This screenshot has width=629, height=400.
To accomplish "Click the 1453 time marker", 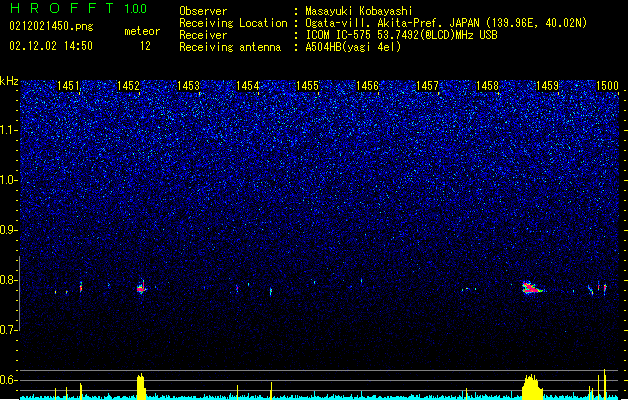I will pyautogui.click(x=188, y=86).
